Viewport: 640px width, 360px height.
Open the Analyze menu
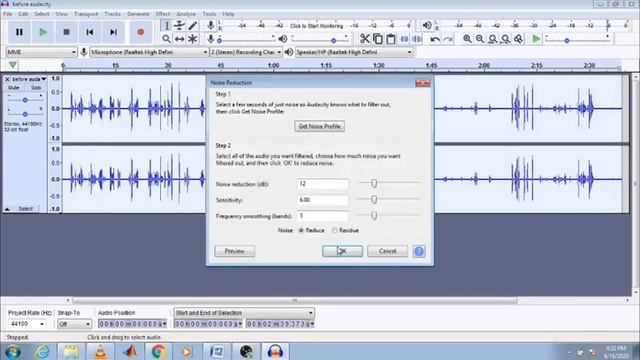pos(186,14)
